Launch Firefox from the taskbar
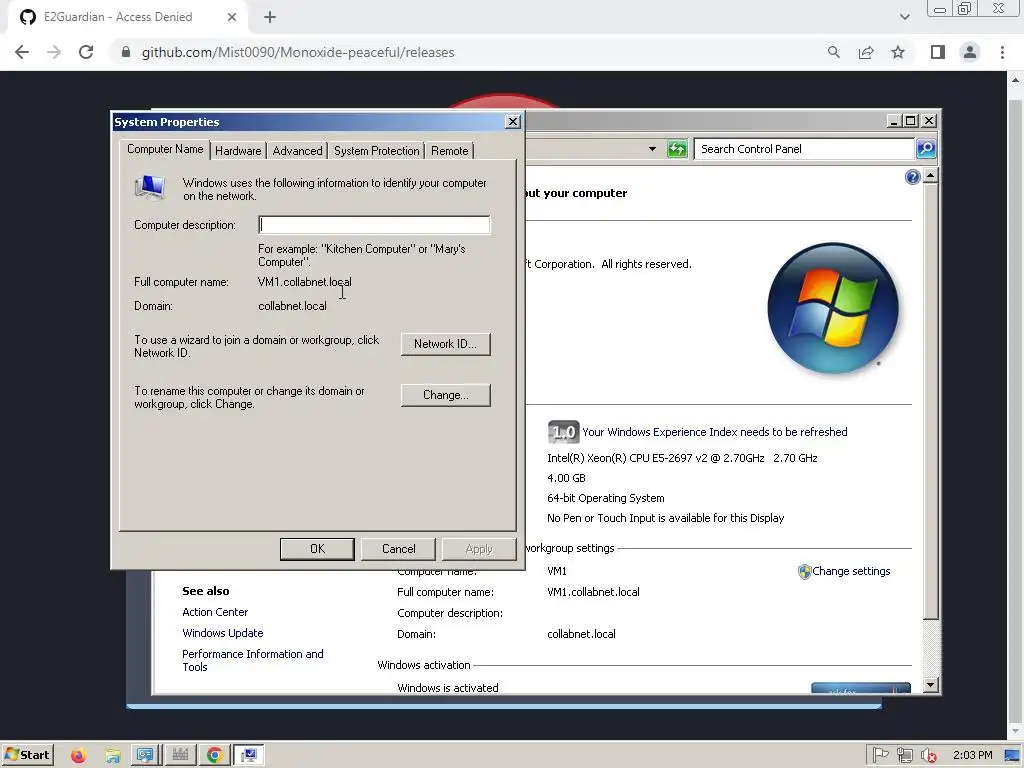The image size is (1024, 768). [x=78, y=755]
